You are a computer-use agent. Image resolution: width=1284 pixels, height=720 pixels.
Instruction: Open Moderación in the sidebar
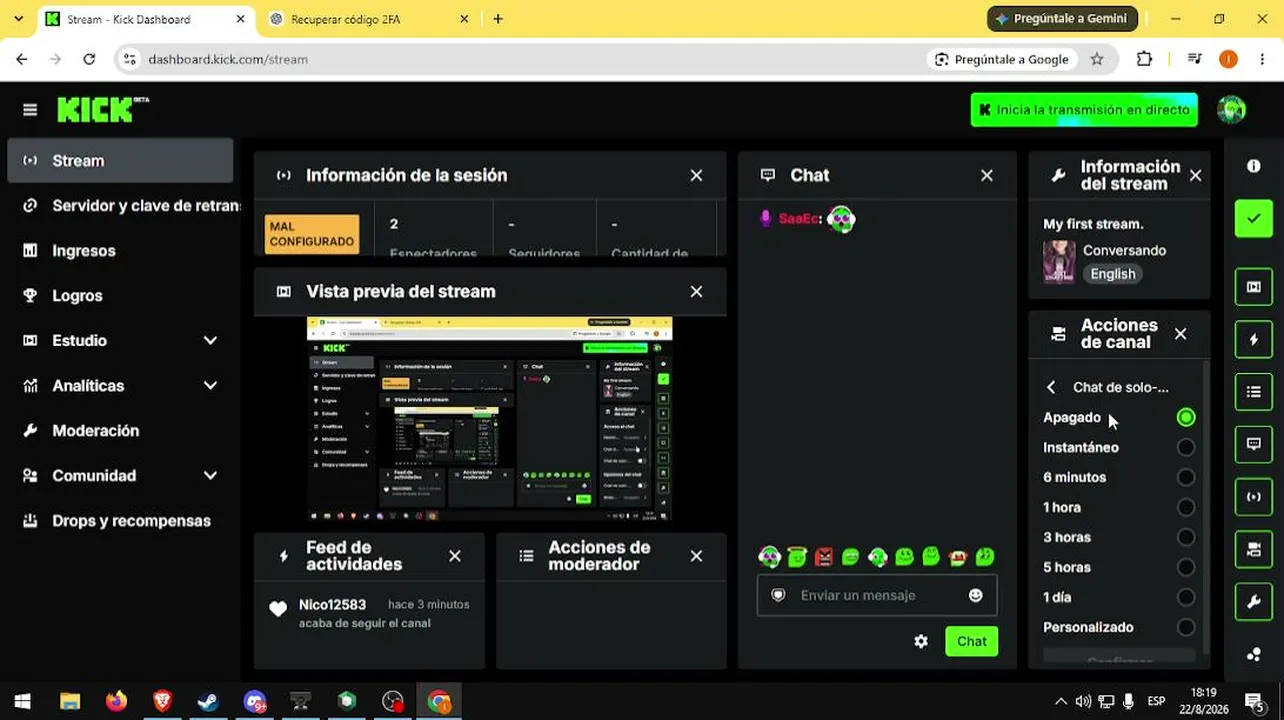120,431
